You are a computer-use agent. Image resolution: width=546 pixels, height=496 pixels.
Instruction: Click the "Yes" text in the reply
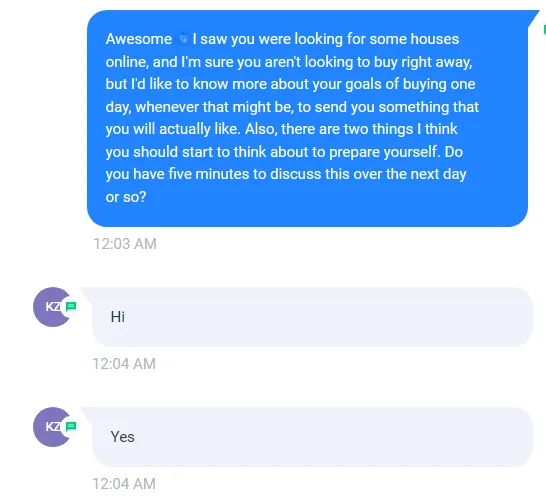[x=122, y=437]
